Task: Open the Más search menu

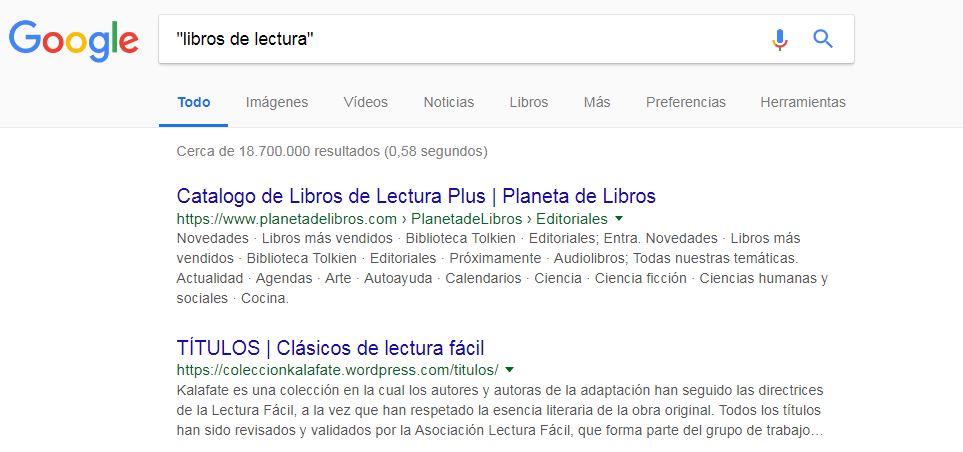Action: (x=597, y=102)
